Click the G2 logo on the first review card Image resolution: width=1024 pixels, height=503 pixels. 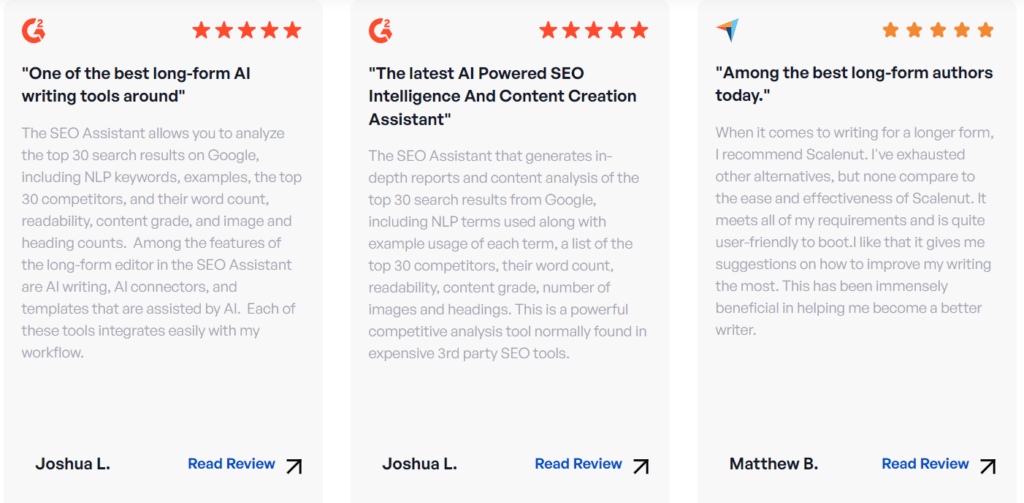click(x=33, y=31)
